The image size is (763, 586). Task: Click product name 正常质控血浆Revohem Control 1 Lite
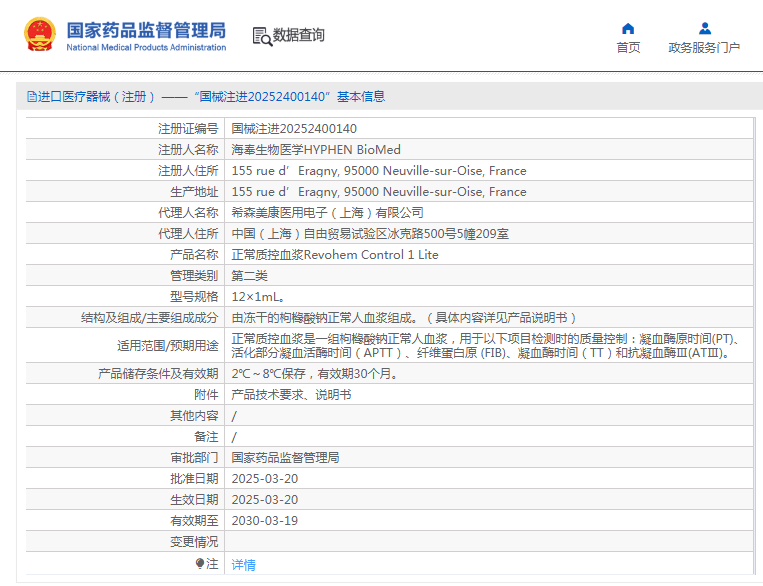335,255
